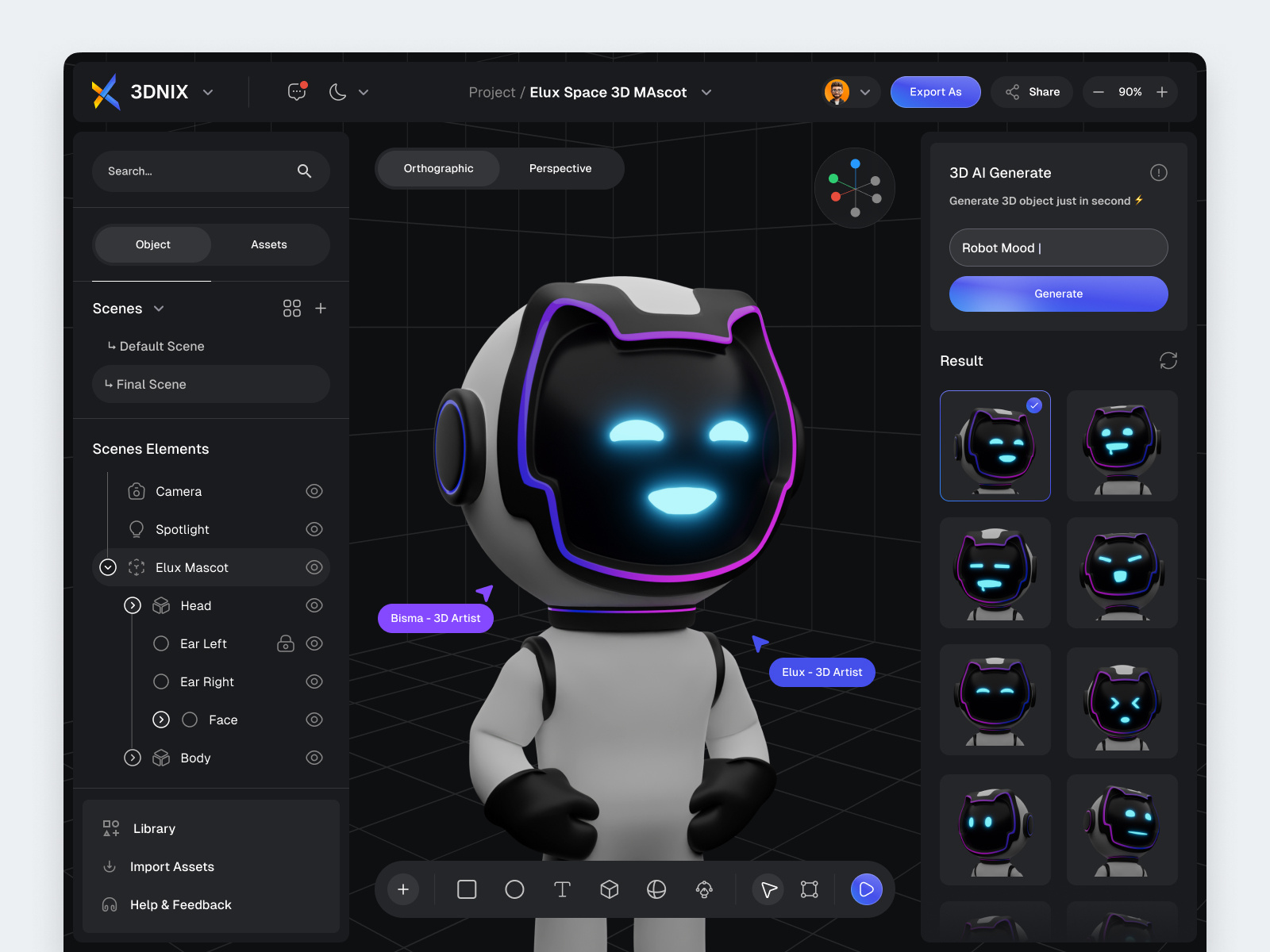Select the 3D cube primitive tool
Viewport: 1270px width, 952px height.
[610, 889]
